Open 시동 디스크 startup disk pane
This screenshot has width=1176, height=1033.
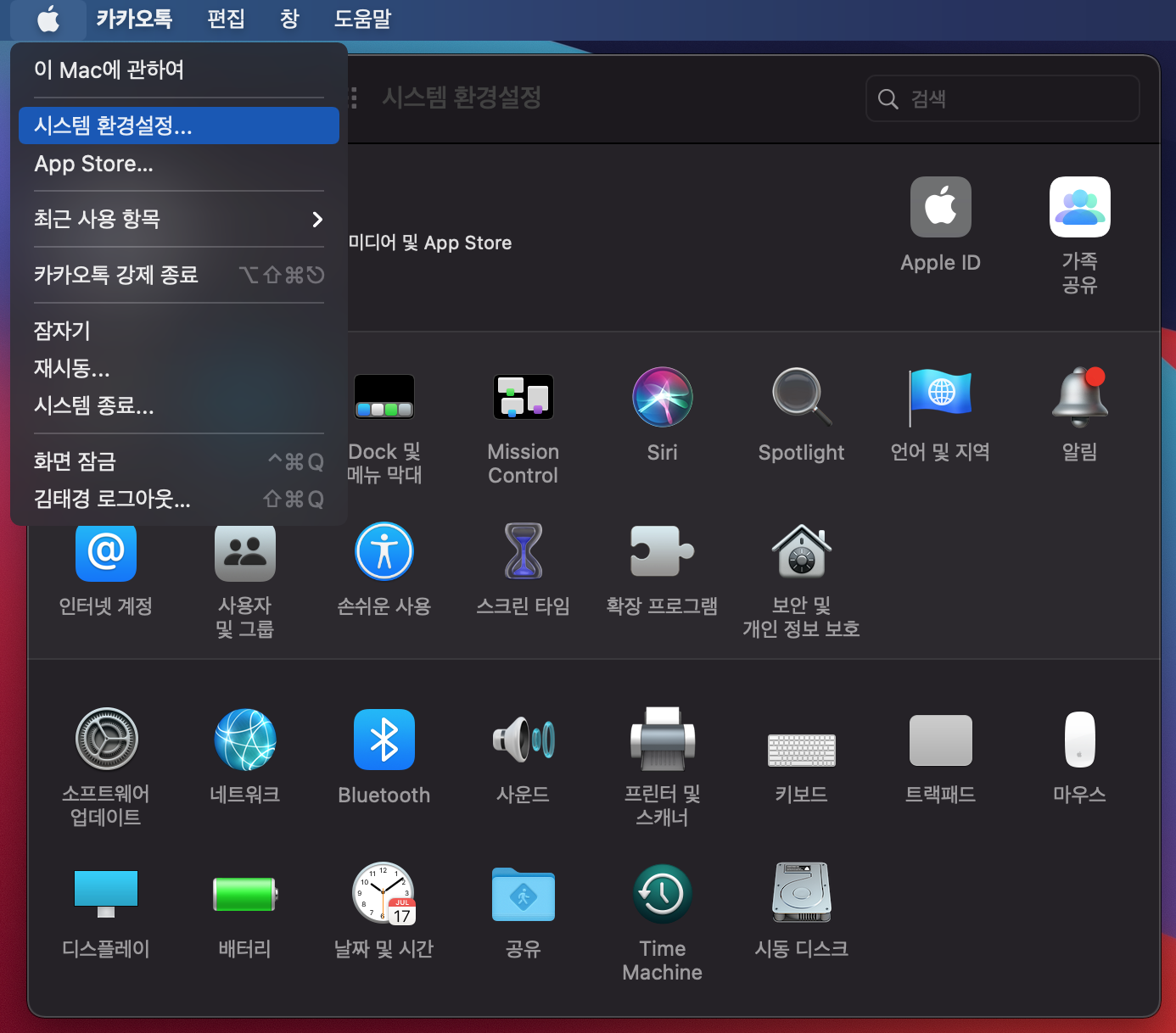(x=801, y=912)
